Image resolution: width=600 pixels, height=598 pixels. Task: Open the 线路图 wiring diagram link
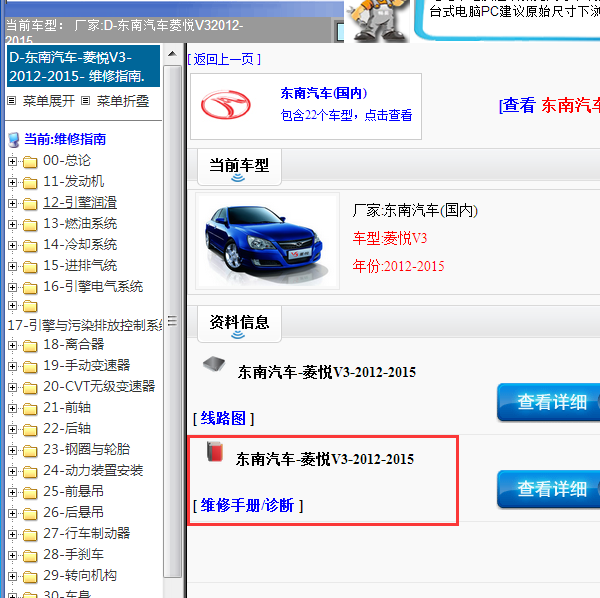coord(223,418)
